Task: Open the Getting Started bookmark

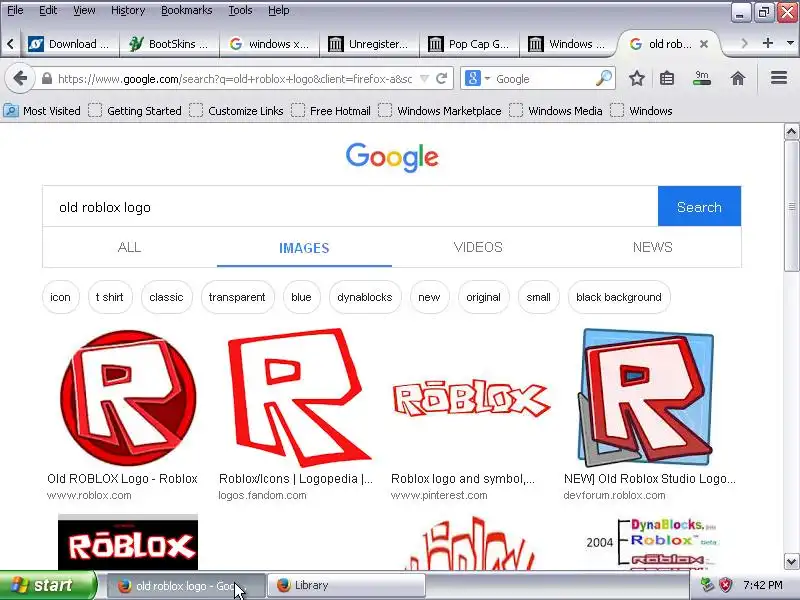Action: tap(135, 111)
